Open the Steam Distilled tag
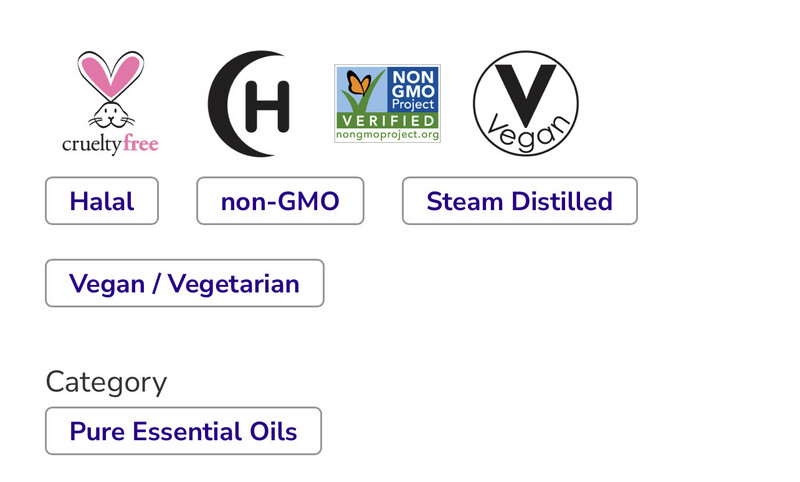 tap(519, 201)
